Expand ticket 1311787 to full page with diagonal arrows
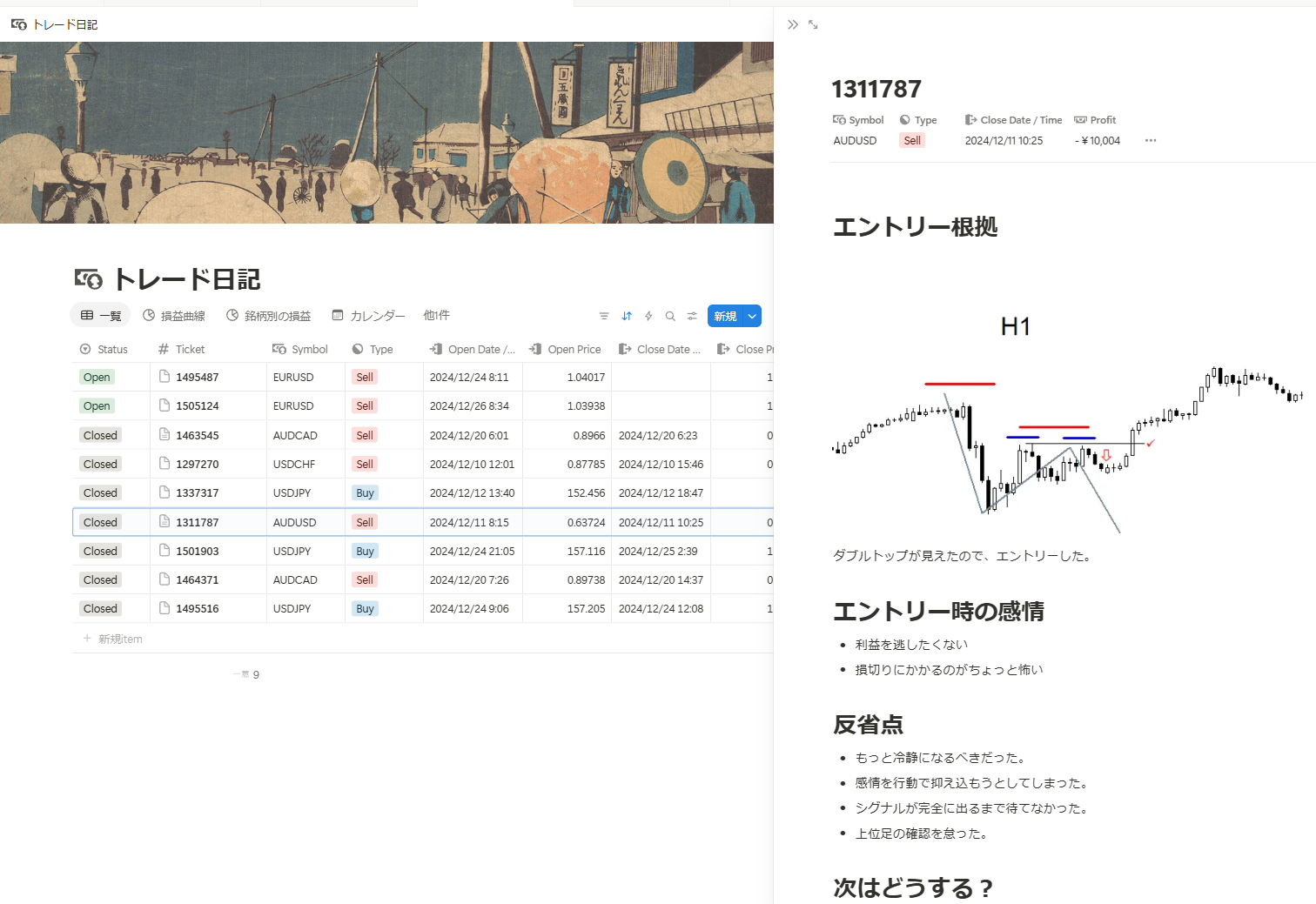 point(813,24)
